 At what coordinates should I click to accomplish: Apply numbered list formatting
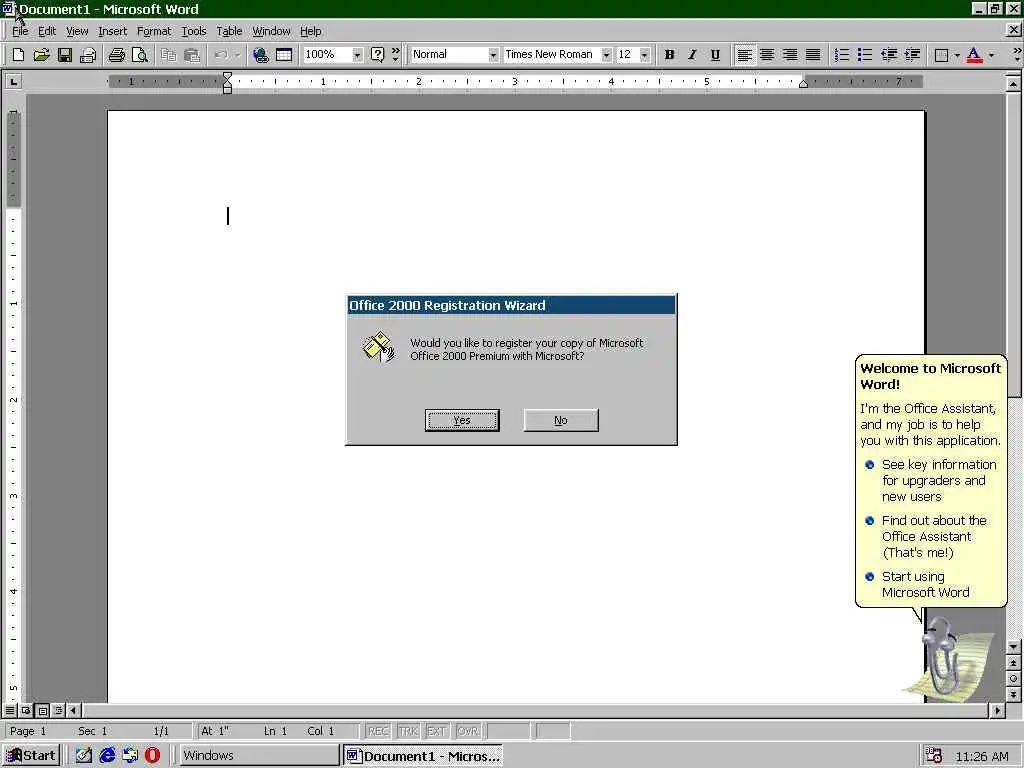pos(842,55)
